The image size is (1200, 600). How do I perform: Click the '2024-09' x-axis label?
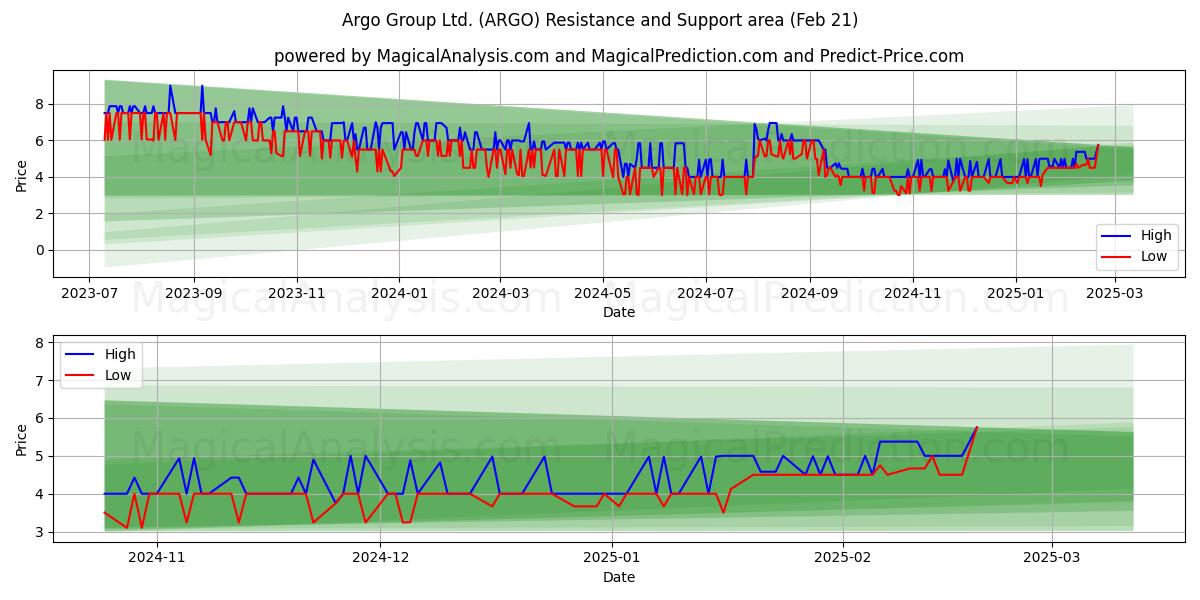[x=809, y=294]
